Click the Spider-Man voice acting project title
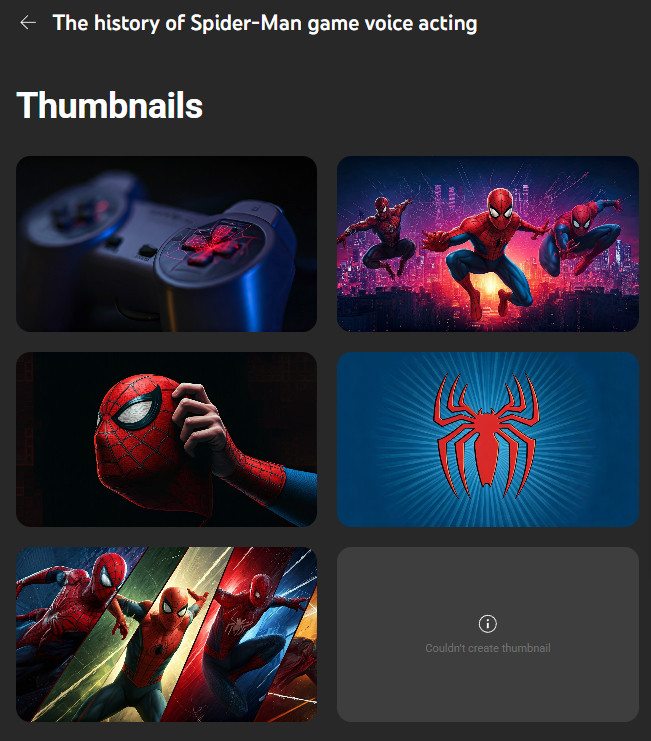Viewport: 651px width, 741px height. tap(265, 23)
